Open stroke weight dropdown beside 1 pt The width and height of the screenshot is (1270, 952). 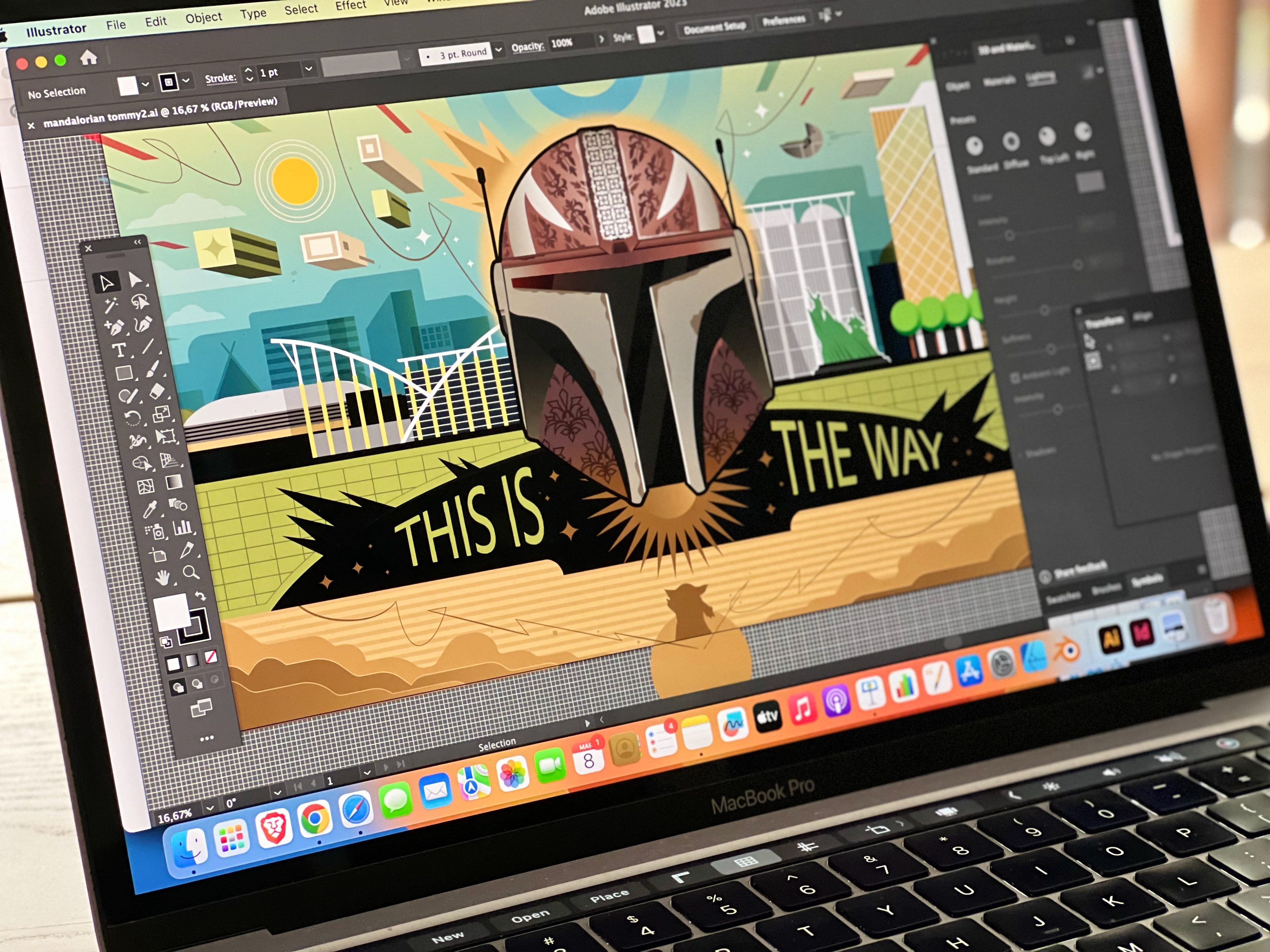point(308,69)
